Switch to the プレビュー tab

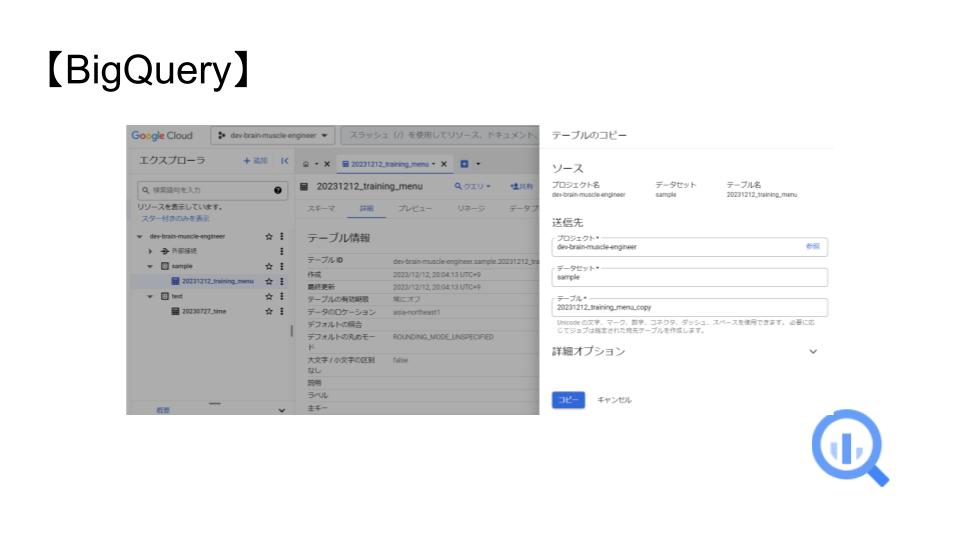click(414, 208)
